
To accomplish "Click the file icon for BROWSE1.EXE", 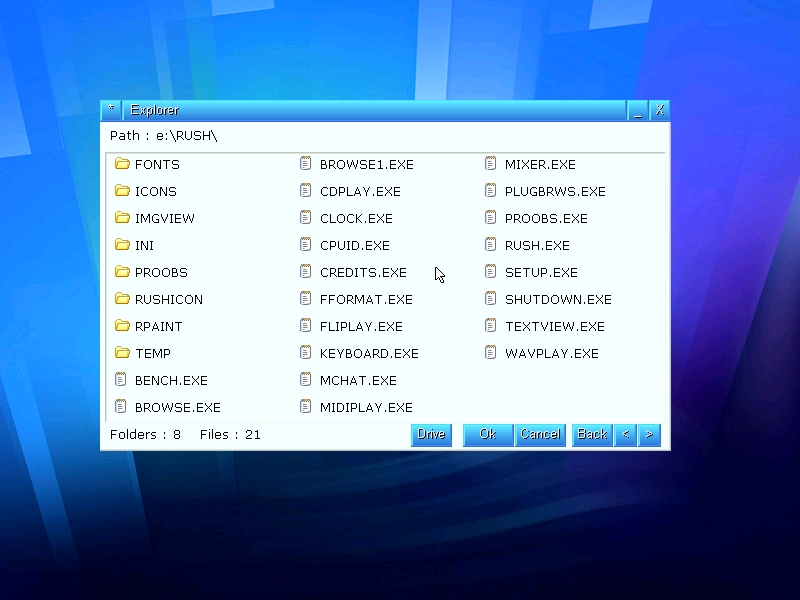I will [305, 163].
